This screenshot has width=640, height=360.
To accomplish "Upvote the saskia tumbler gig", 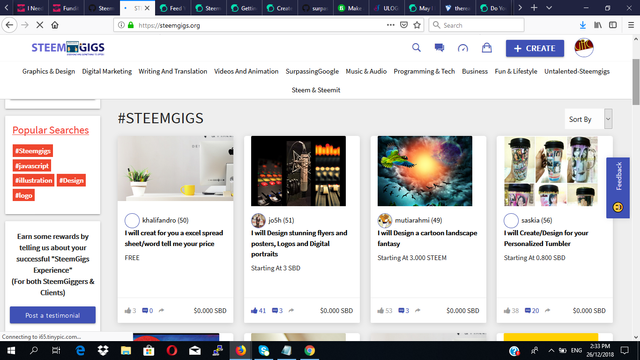I will point(507,311).
